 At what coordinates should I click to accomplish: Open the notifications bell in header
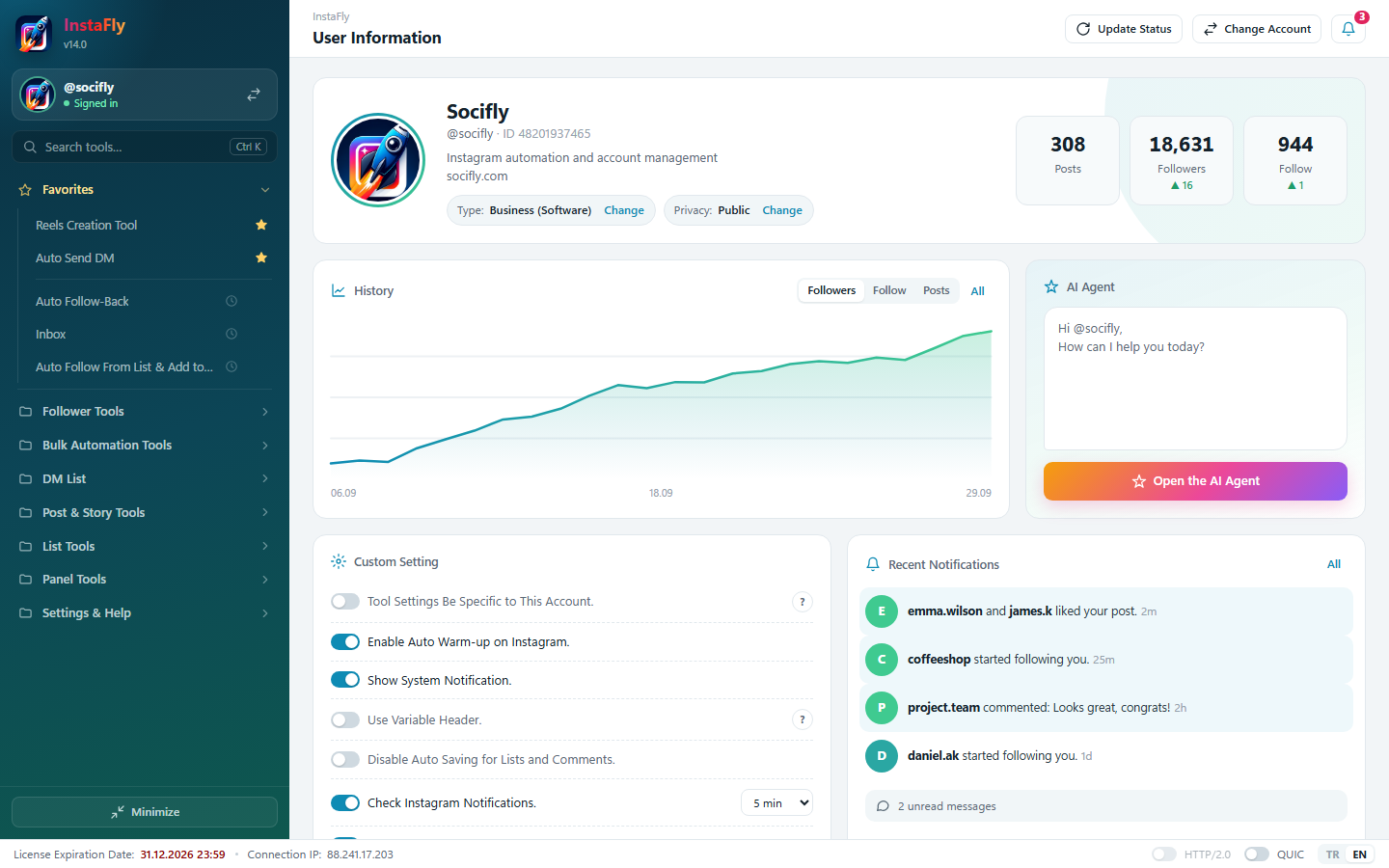pyautogui.click(x=1348, y=29)
